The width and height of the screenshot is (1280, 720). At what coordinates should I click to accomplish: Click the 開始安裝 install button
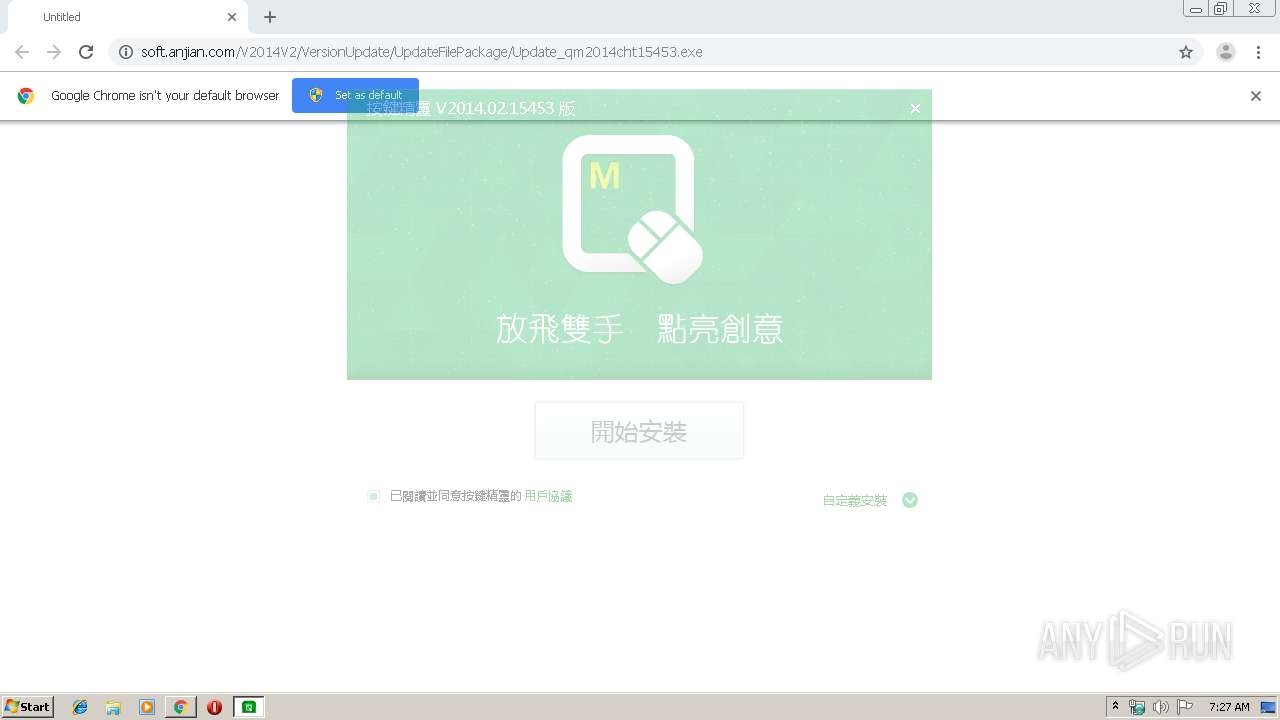(x=639, y=431)
